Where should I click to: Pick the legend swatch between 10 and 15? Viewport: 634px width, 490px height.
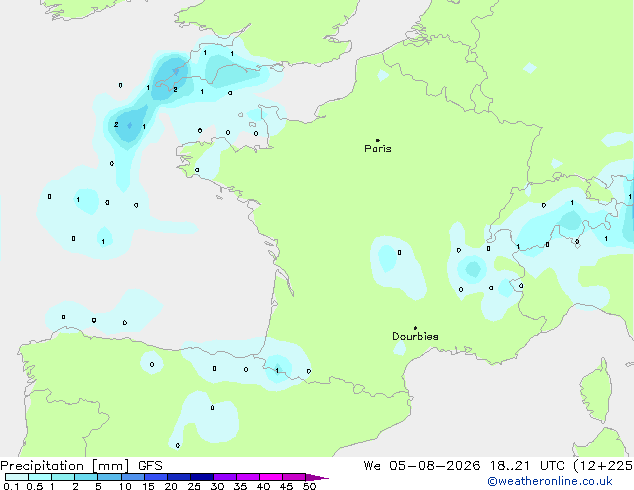tap(133, 477)
